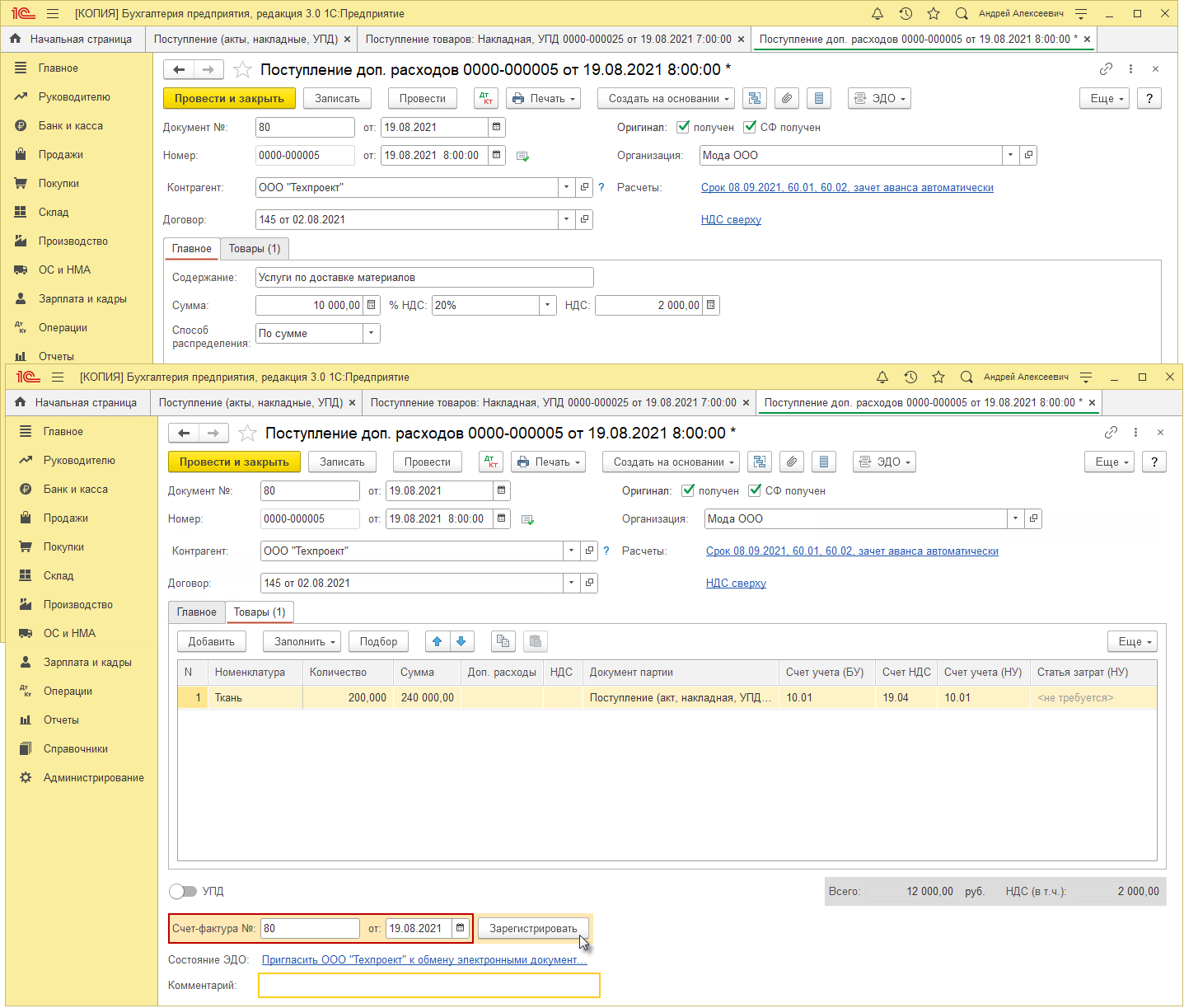
Task: Open Начальная страница tab in lower window
Action: [77, 402]
